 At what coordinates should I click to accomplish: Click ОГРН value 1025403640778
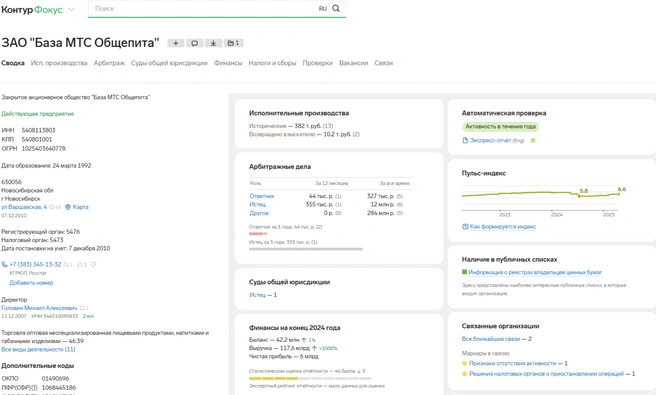[x=44, y=149]
